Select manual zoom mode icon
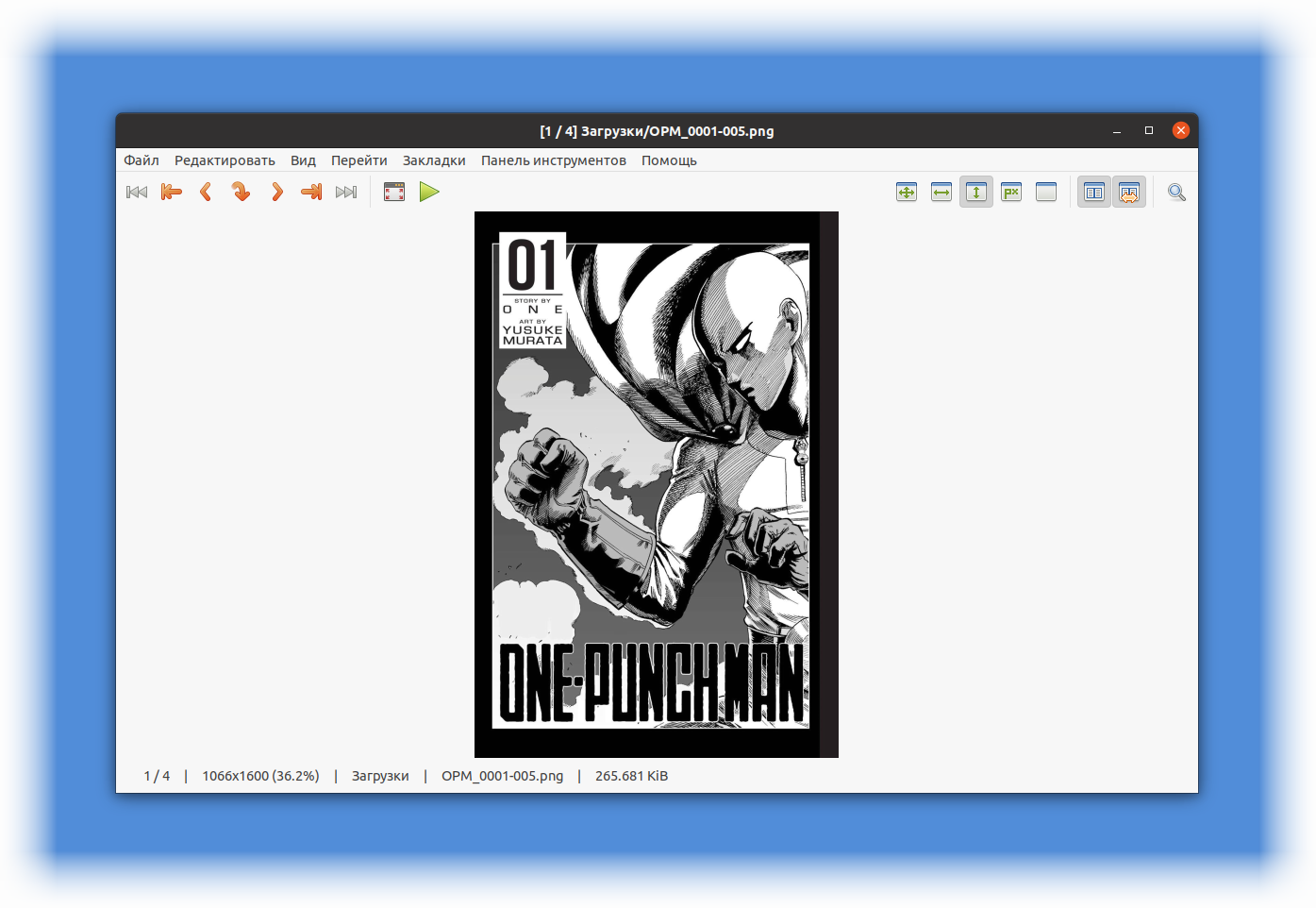 coord(1046,193)
